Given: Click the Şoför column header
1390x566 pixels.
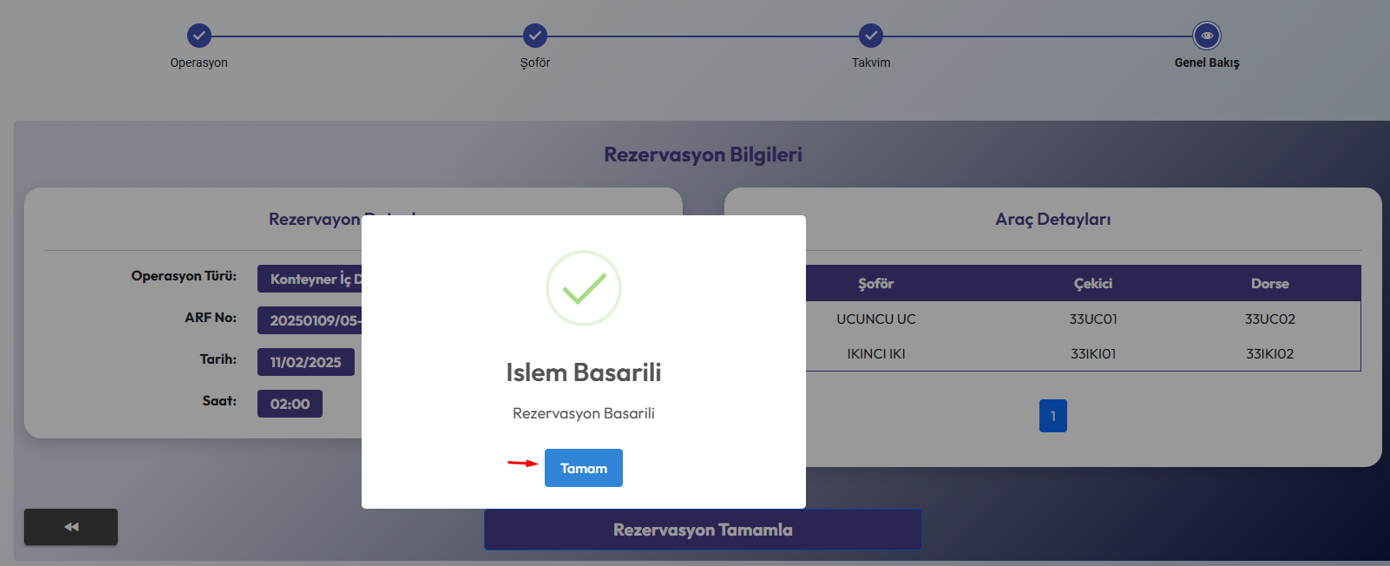Looking at the screenshot, I should (876, 283).
